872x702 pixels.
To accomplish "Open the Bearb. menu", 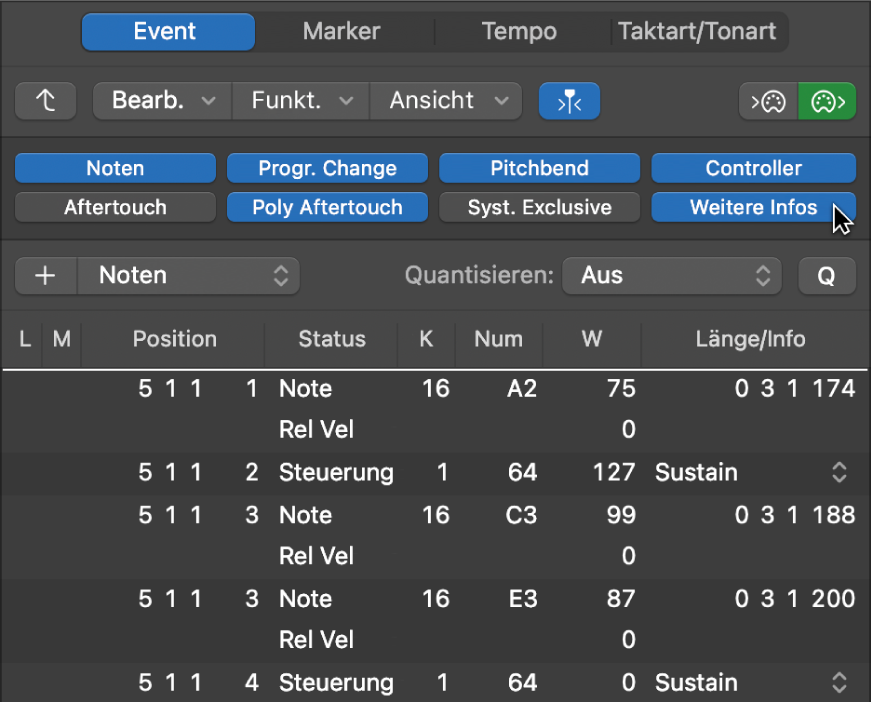I will click(x=162, y=101).
